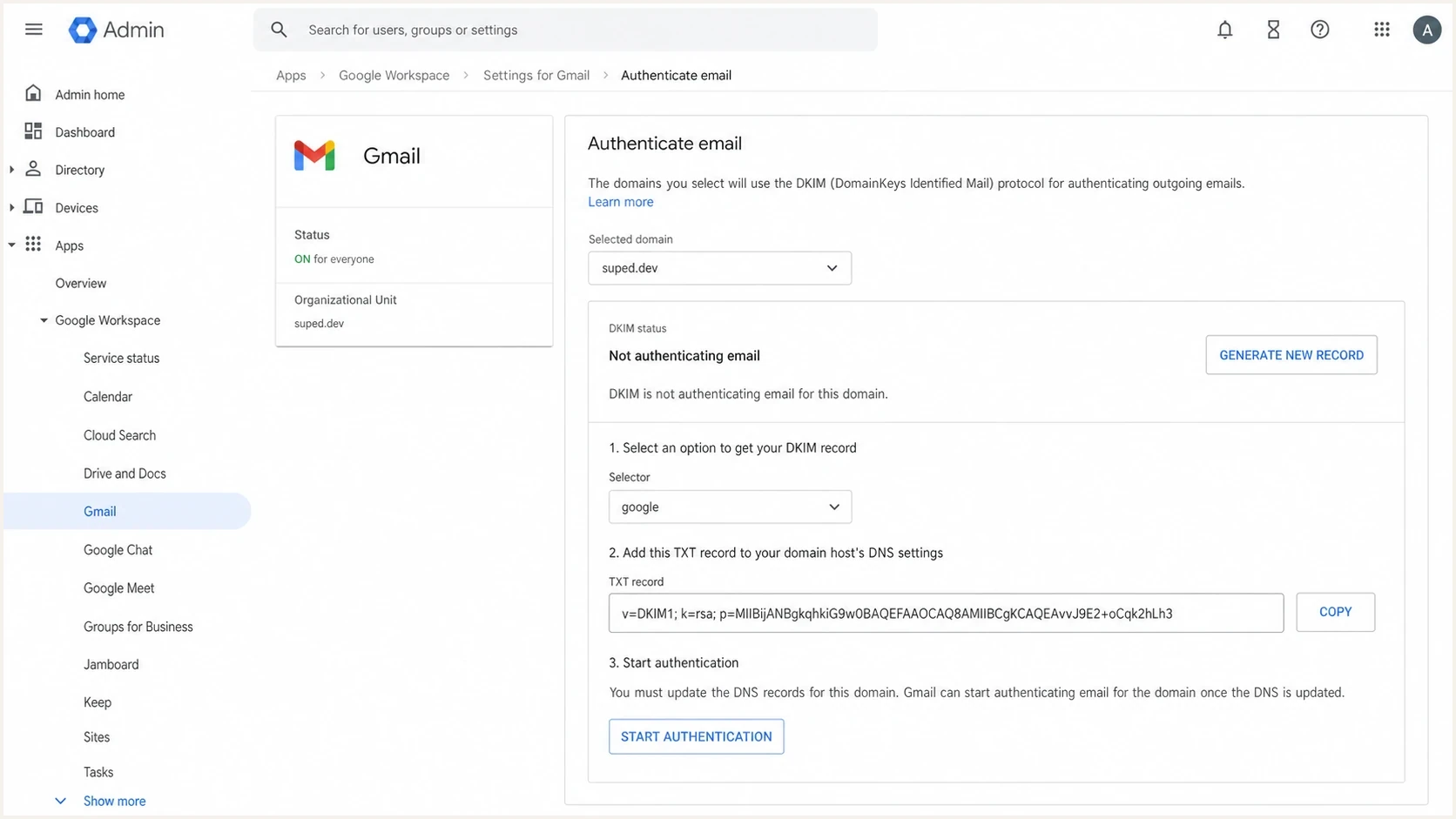The height and width of the screenshot is (819, 1456).
Task: Collapse the Google Workspace section arrow
Action: click(x=44, y=320)
